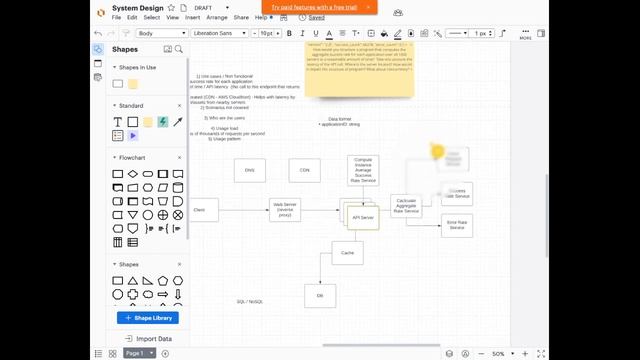Click the undo arrow in the toolbar
The image size is (640, 360).
(98, 33)
